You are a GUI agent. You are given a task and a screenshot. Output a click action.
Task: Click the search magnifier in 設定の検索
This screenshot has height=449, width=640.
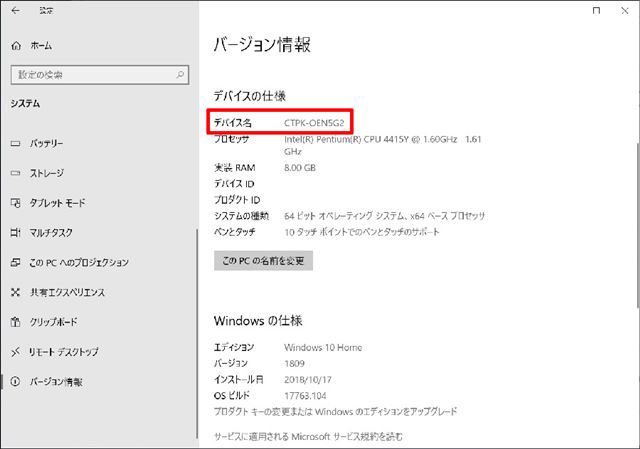[180, 75]
